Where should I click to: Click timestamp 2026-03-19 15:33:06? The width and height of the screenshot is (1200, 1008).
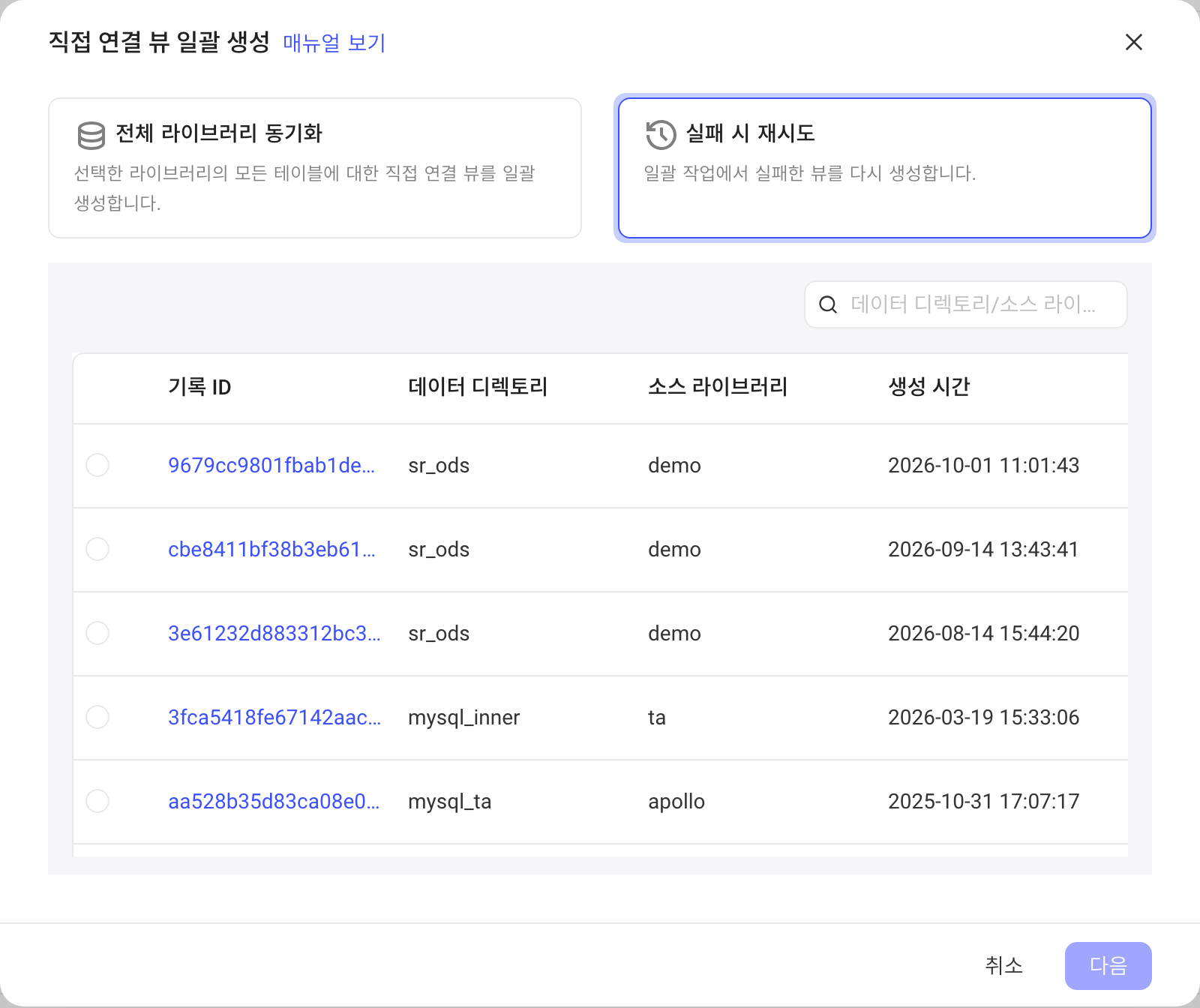(983, 717)
